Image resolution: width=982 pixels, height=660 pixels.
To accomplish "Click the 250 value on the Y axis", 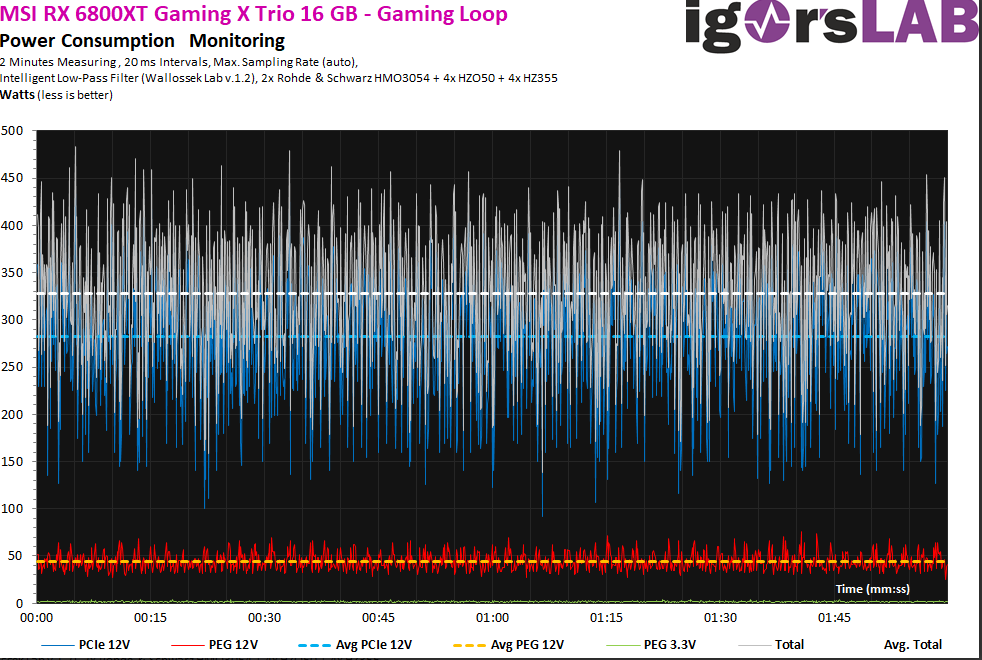I will tap(12, 367).
